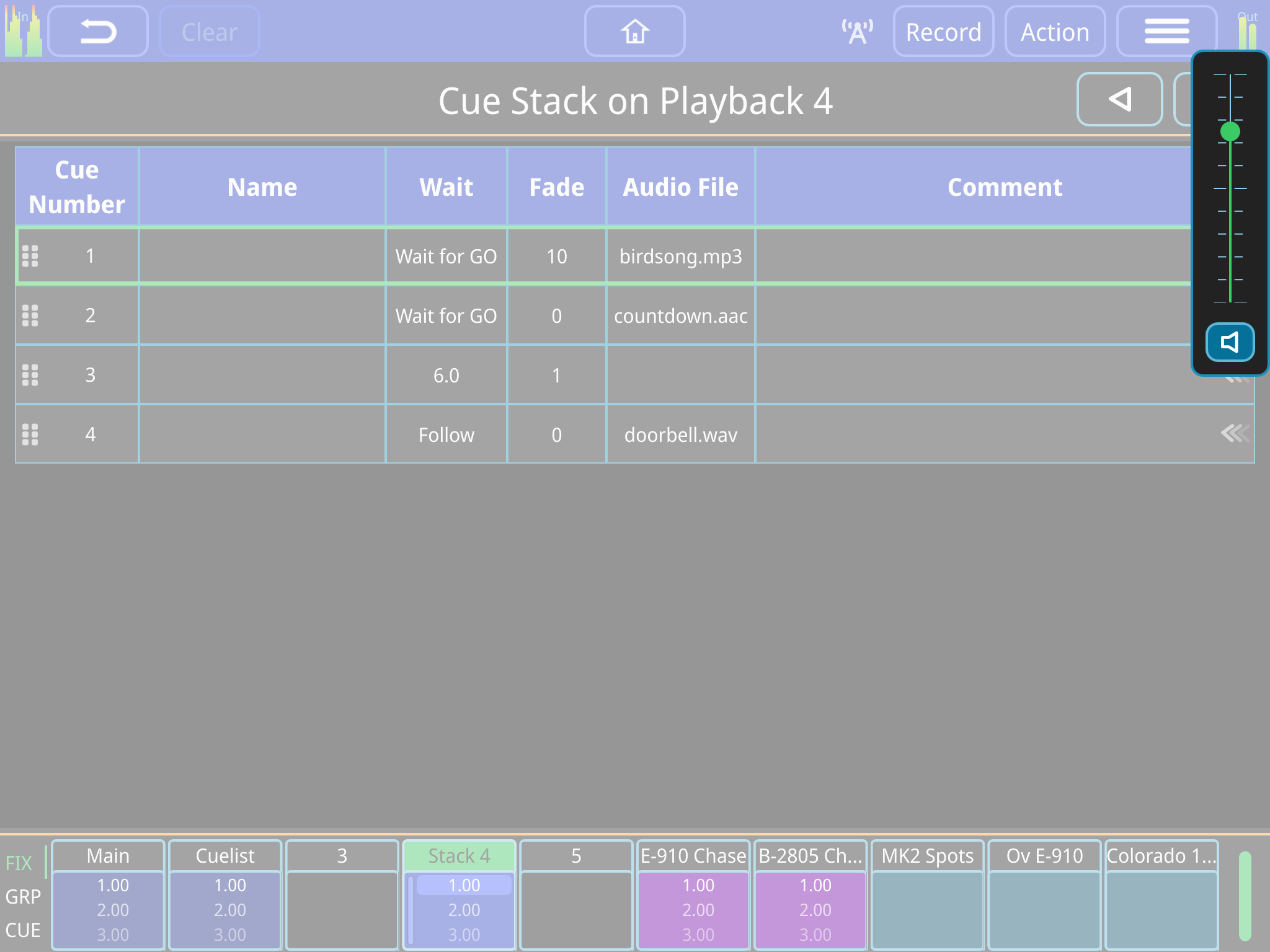Screen dimensions: 1270x952
Task: Go to the home screen icon
Action: (634, 32)
